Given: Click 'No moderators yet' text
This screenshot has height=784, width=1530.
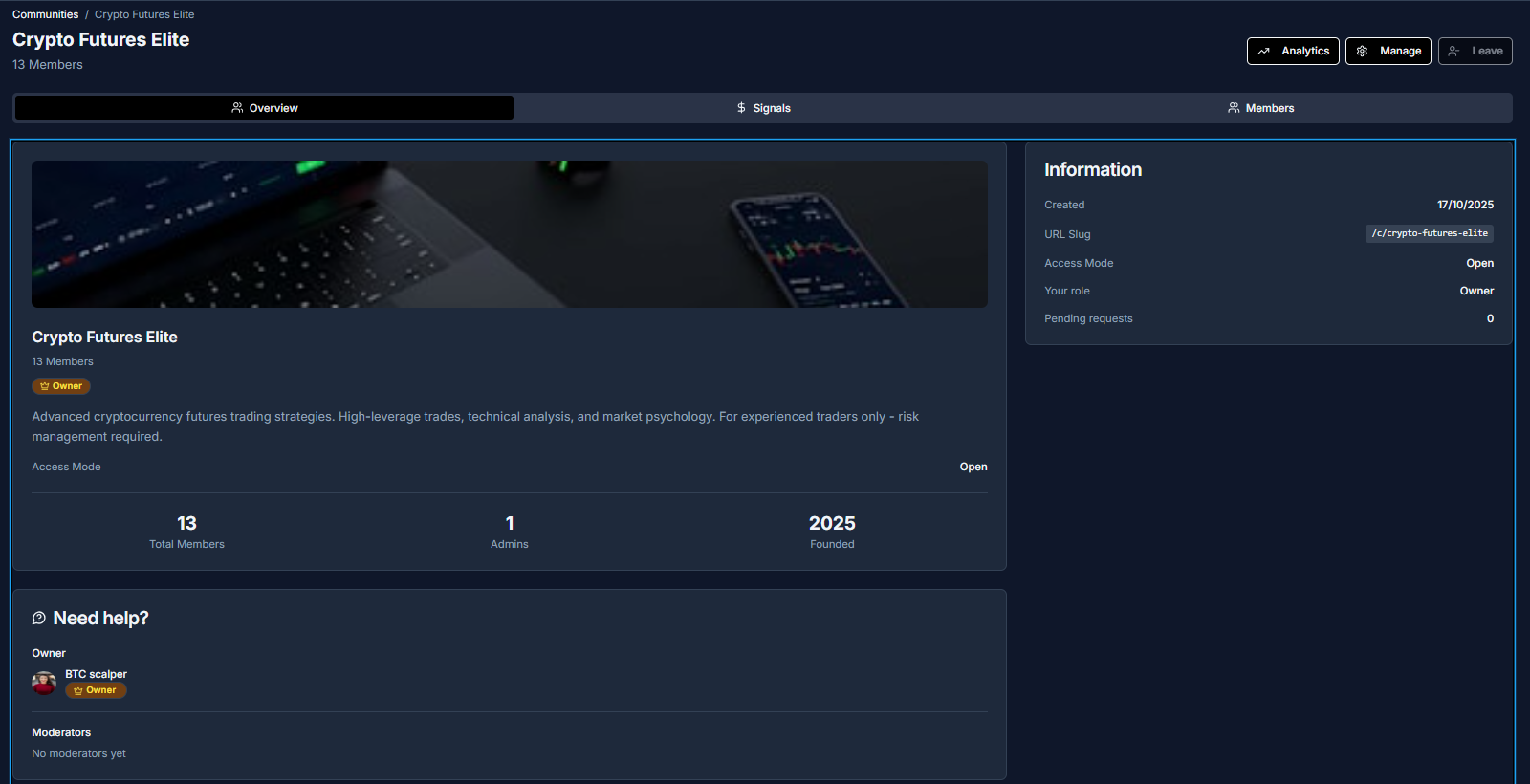Looking at the screenshot, I should pos(78,753).
